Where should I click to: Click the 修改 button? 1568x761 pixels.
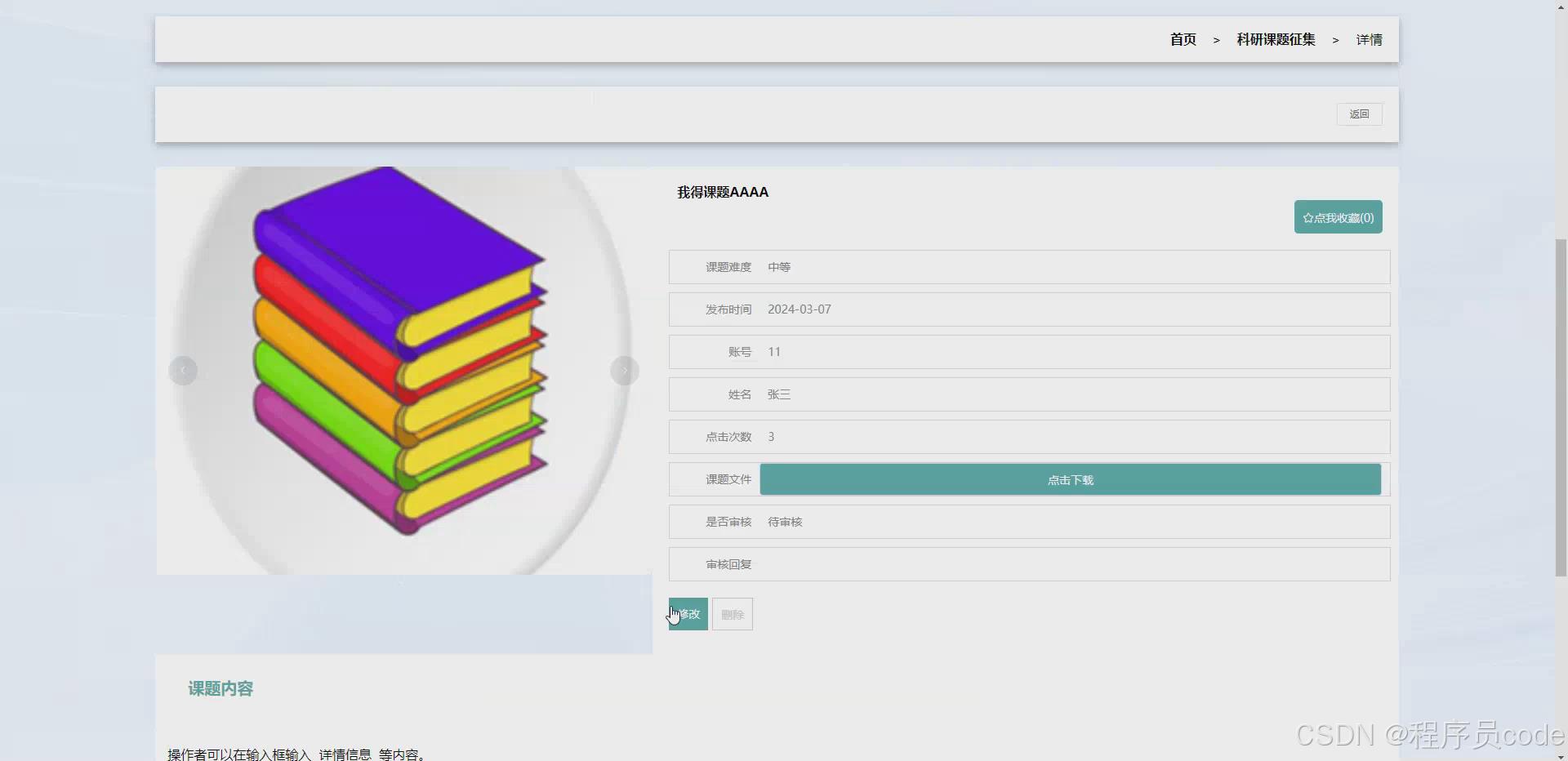[x=688, y=614]
